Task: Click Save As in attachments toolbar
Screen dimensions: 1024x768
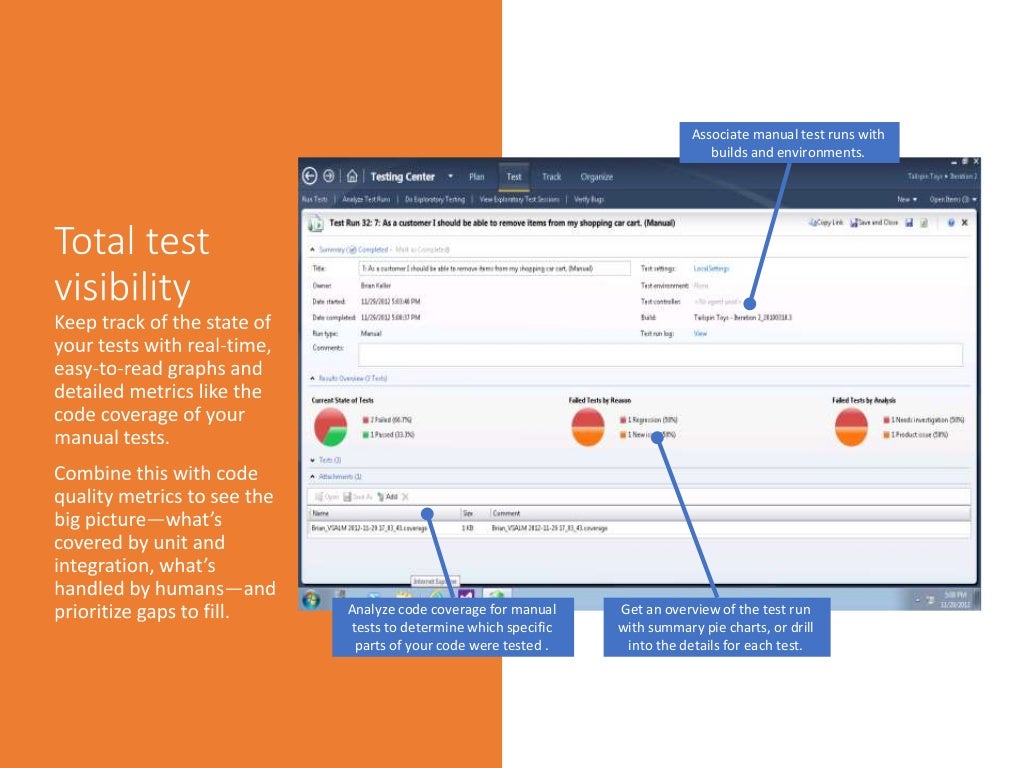Action: tap(358, 497)
